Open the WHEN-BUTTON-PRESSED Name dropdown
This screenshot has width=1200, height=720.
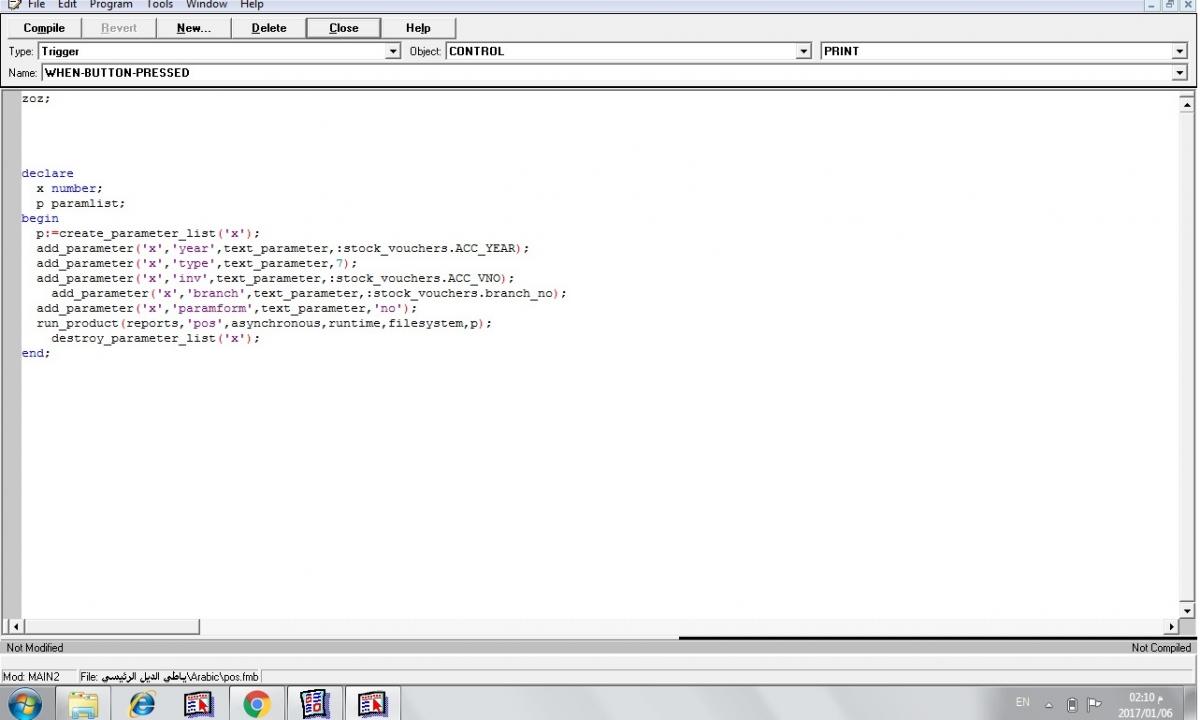tap(1180, 73)
